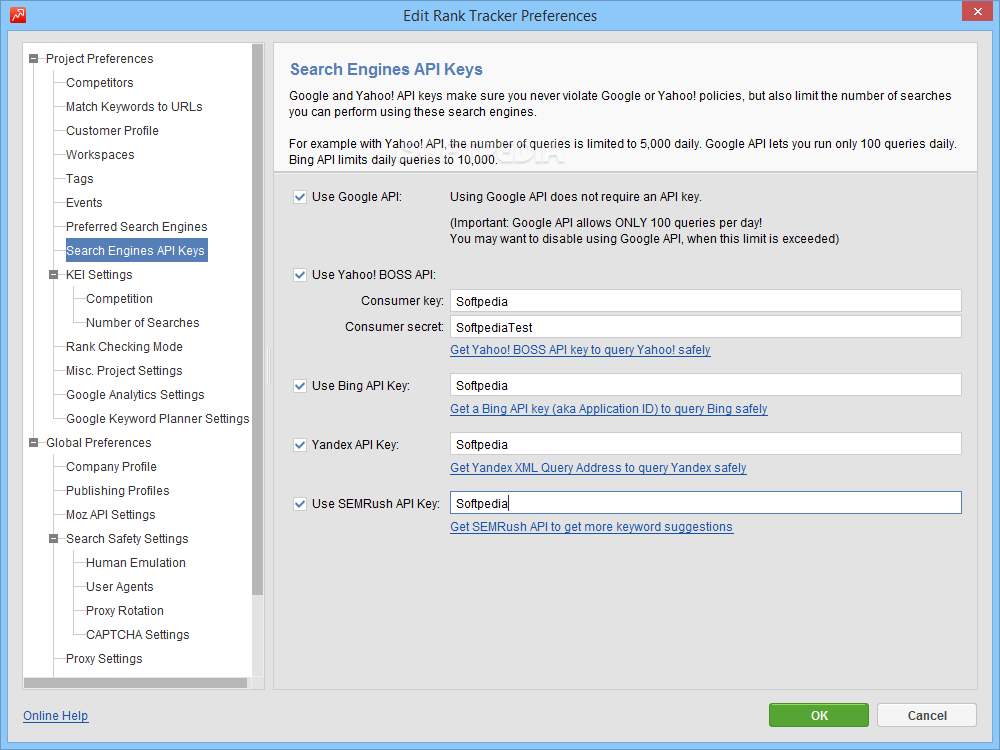This screenshot has width=1000, height=750.
Task: Open KEI Settings page
Action: tap(99, 275)
